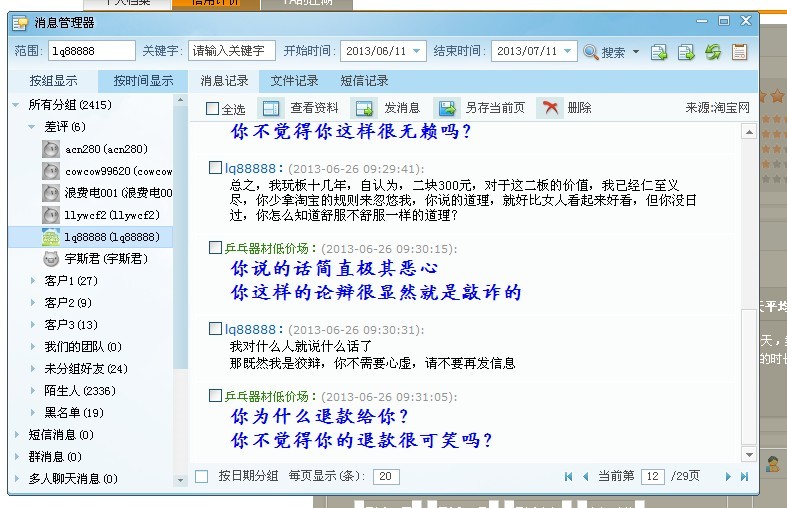This screenshot has height=508, width=787.
Task: Go to next page of messages
Action: [728, 476]
